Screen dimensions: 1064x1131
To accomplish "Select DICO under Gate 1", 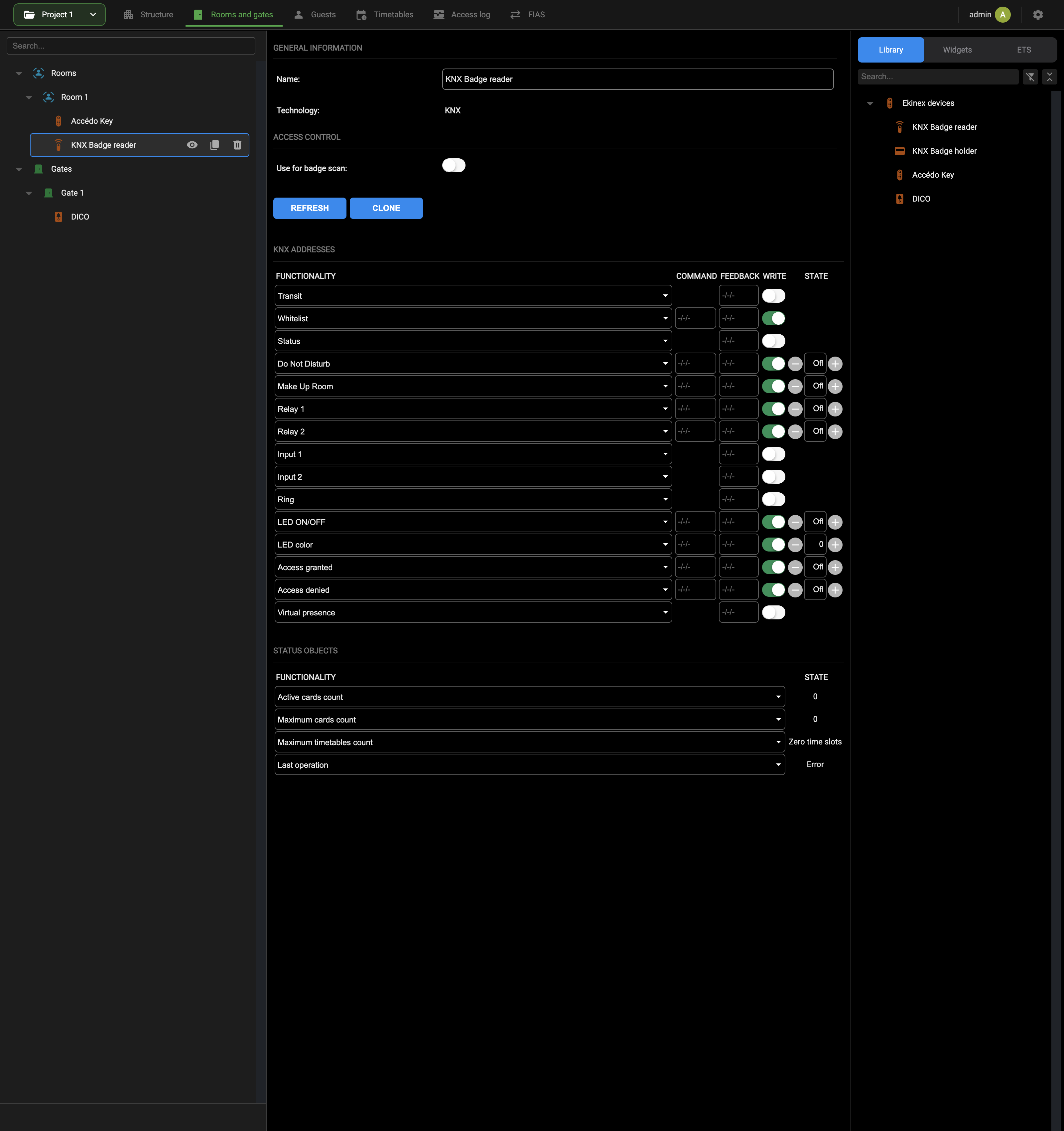I will click(x=79, y=217).
